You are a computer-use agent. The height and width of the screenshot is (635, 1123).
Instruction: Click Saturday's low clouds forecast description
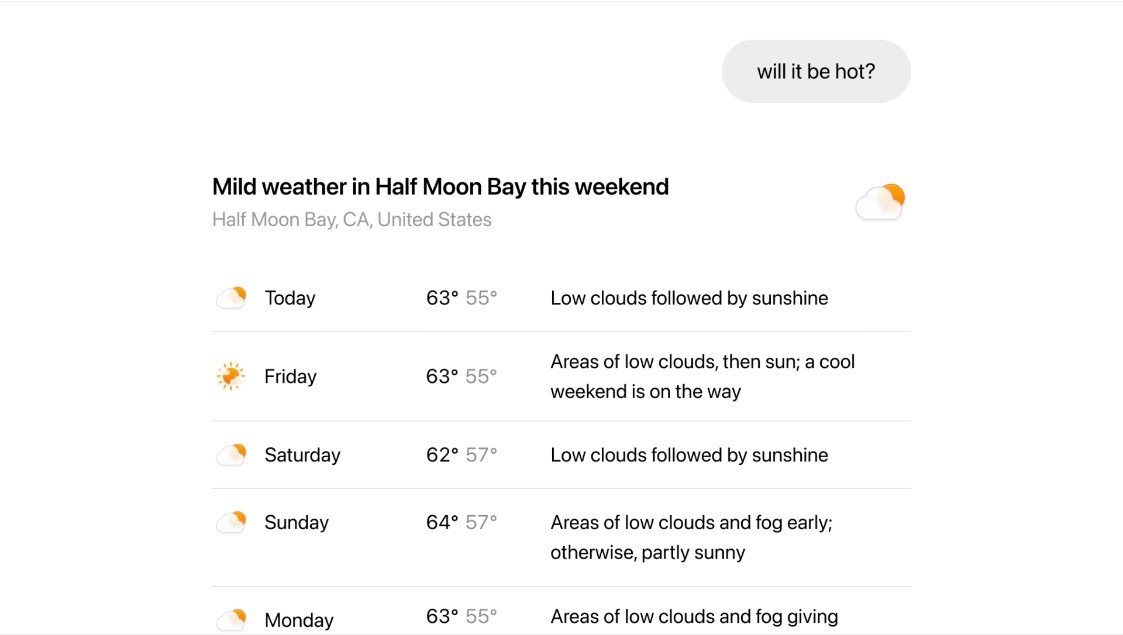point(689,455)
